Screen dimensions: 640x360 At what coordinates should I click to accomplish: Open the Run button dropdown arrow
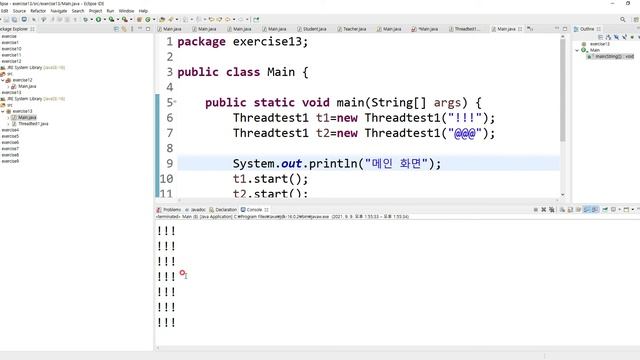[x=104, y=20]
